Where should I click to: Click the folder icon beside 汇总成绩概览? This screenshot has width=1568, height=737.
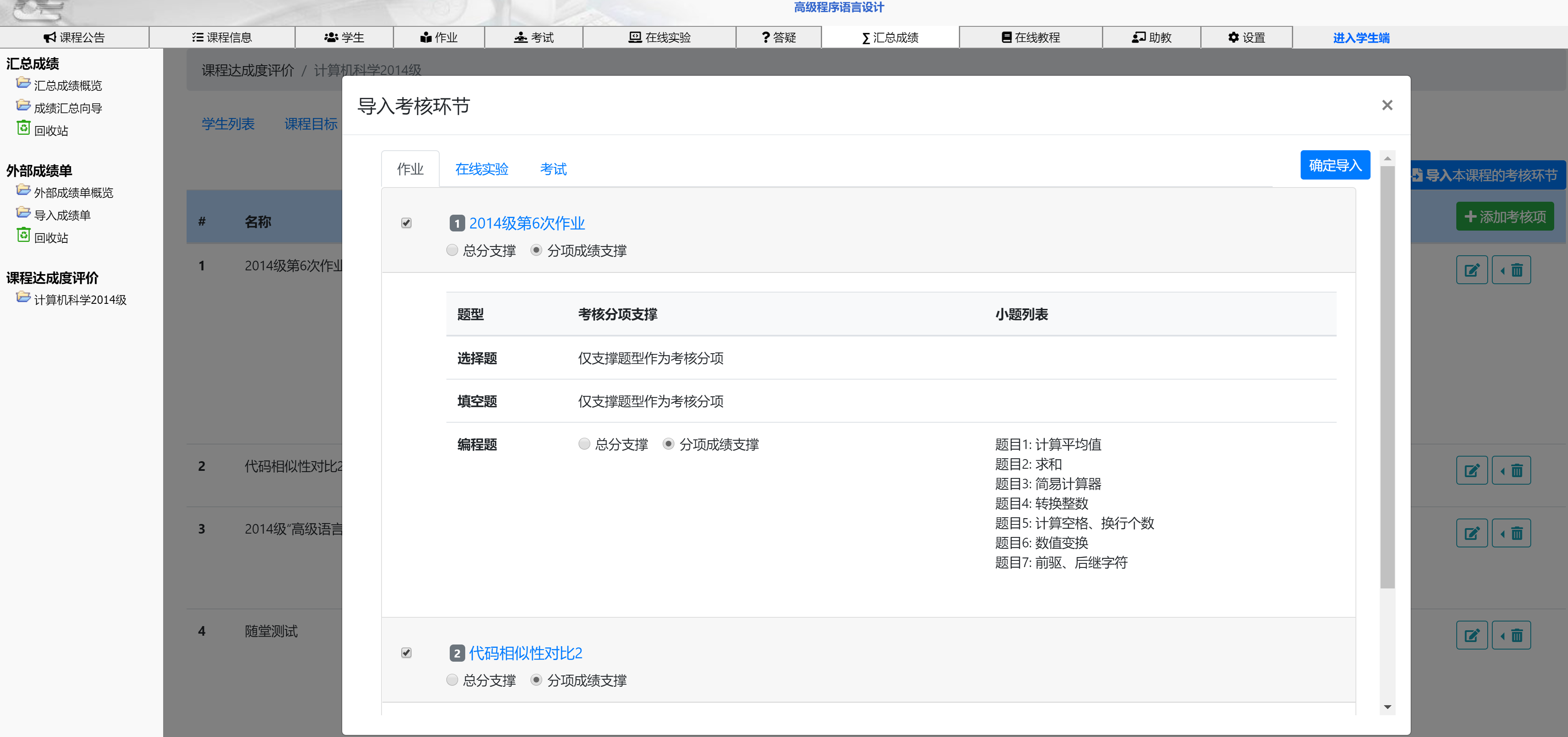tap(23, 83)
